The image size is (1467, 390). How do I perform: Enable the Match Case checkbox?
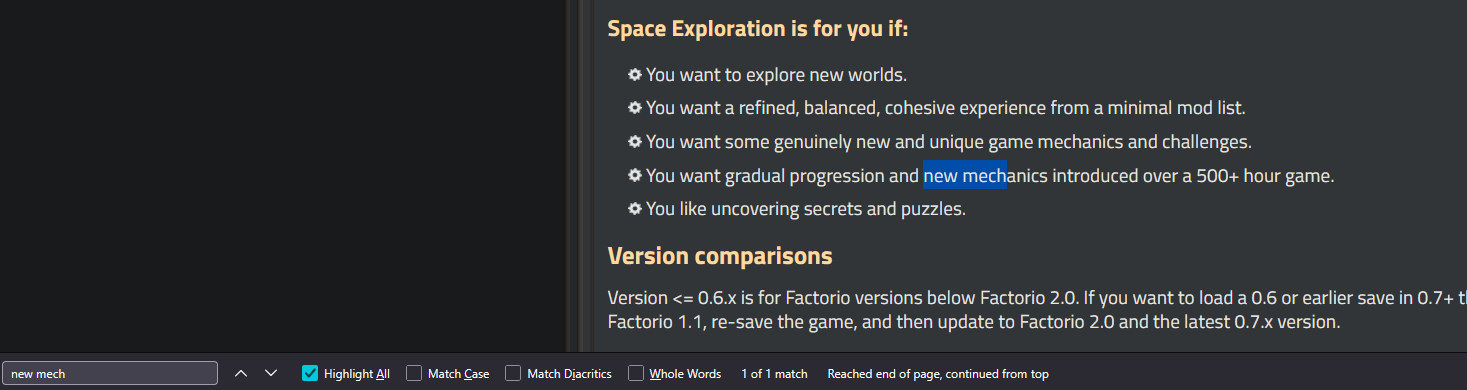point(414,373)
